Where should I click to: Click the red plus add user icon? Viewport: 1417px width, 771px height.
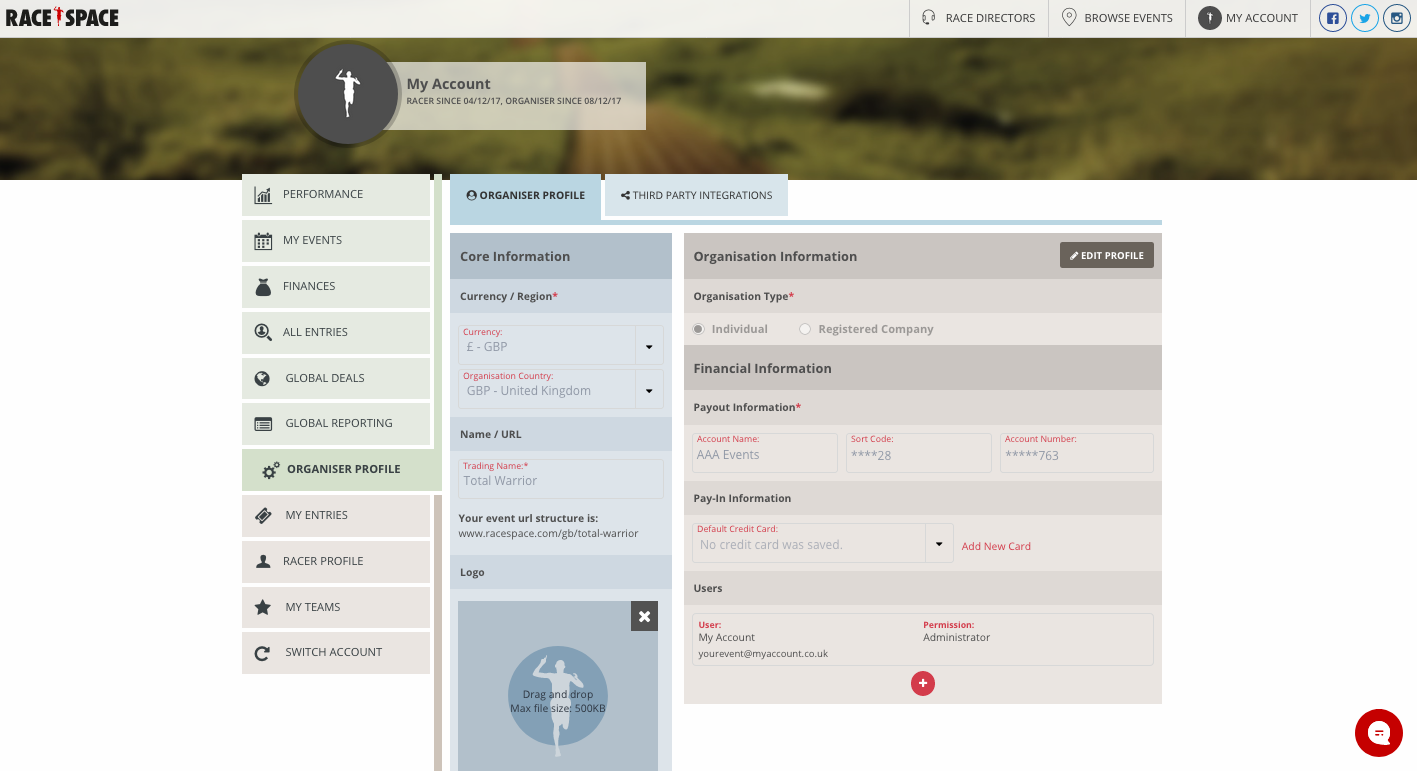coord(922,683)
